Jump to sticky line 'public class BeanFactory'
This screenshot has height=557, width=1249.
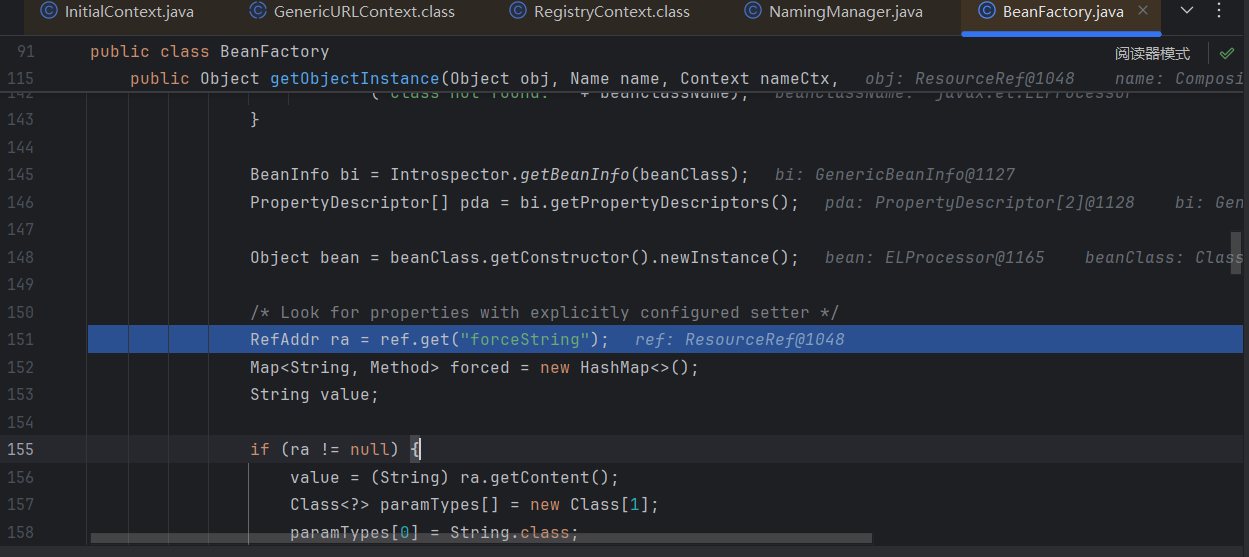click(x=209, y=51)
